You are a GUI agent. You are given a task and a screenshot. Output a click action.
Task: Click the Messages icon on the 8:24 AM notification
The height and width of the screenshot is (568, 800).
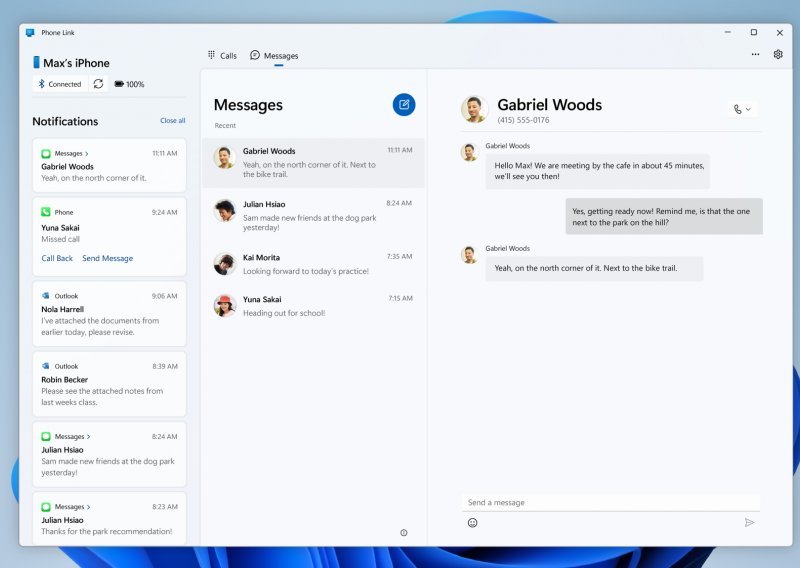click(46, 436)
